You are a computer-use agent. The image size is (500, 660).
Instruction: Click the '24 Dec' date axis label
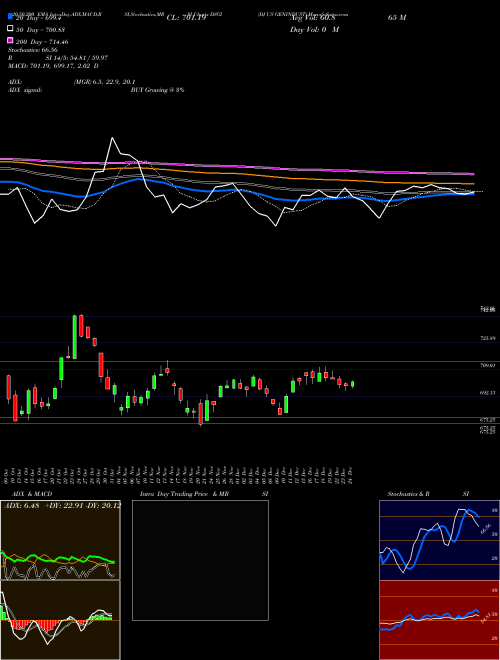351,473
